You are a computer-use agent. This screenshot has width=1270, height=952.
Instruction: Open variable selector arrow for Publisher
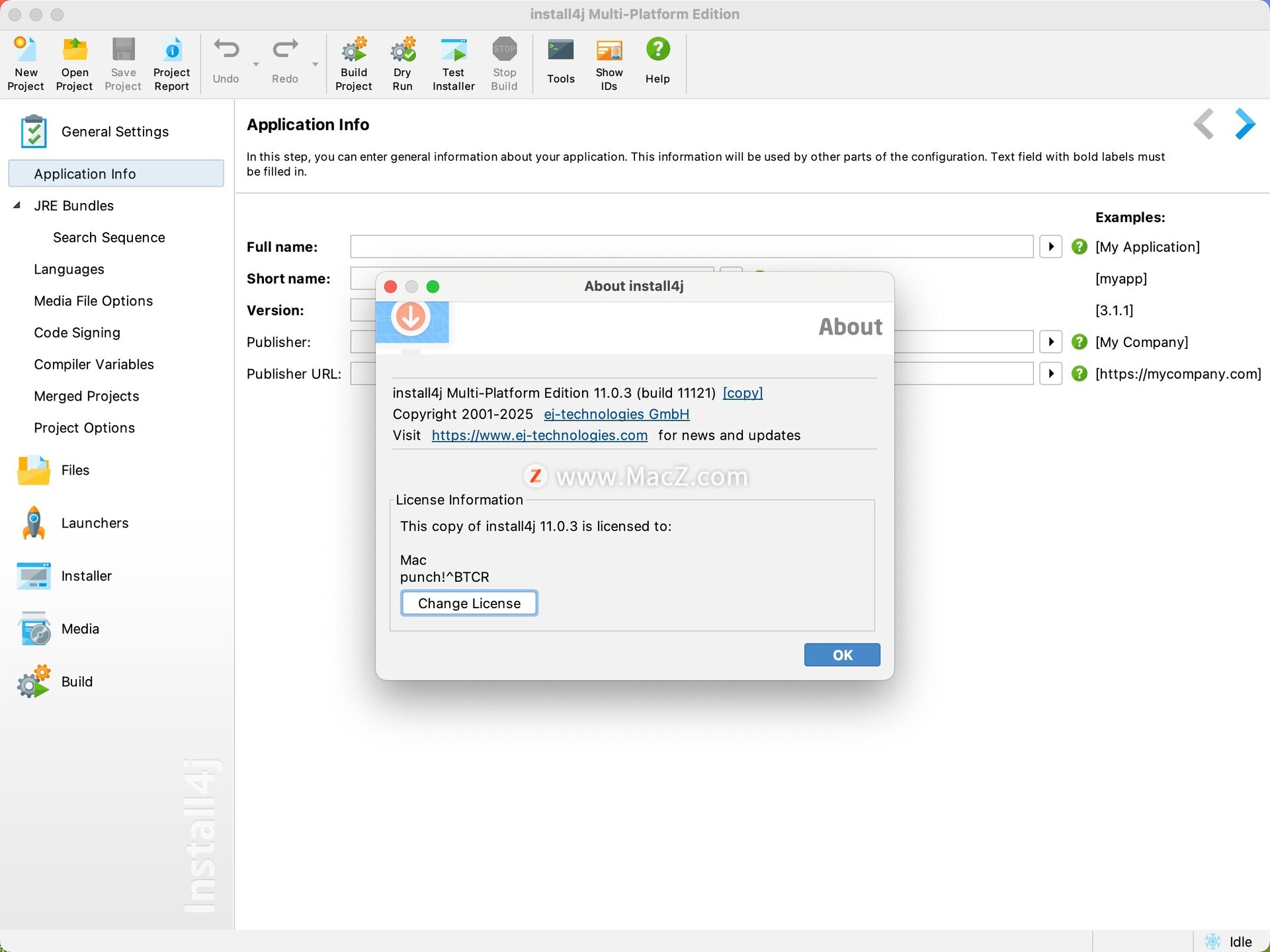(1051, 342)
